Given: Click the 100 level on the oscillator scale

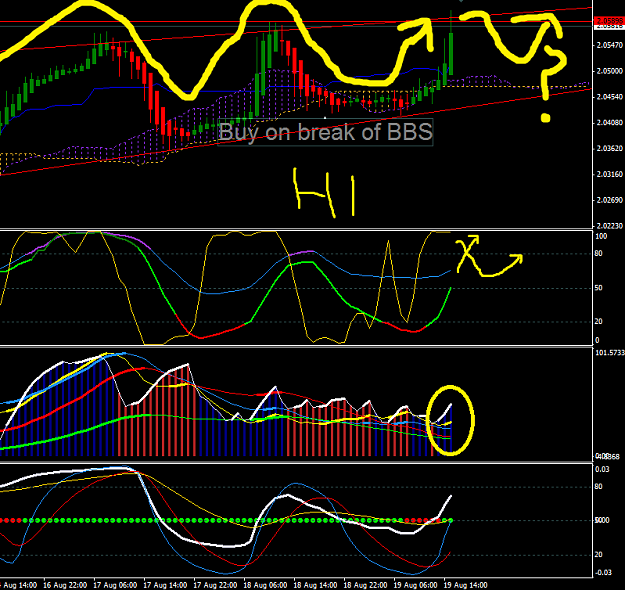Looking at the screenshot, I should (x=601, y=236).
